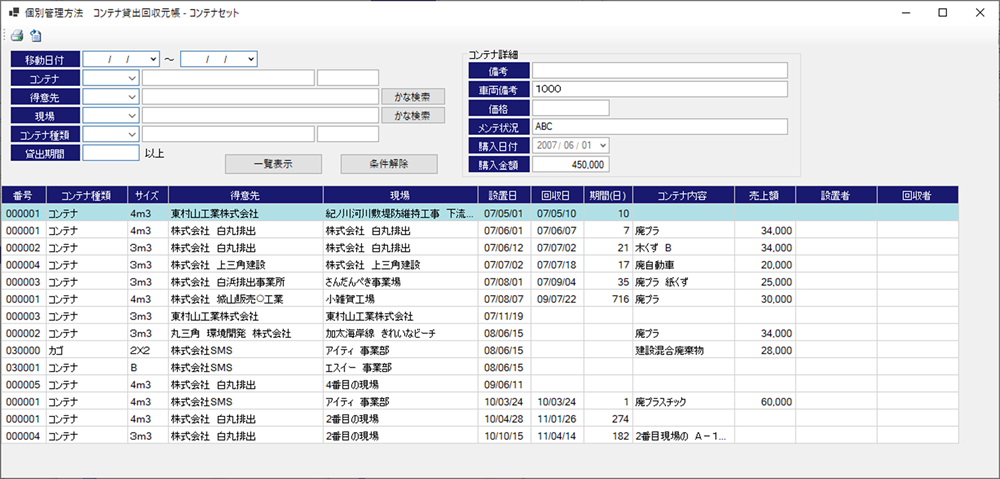Screen dimensions: 1000x479
Task: Click the 60,000 sales amount cell
Action: pos(765,402)
